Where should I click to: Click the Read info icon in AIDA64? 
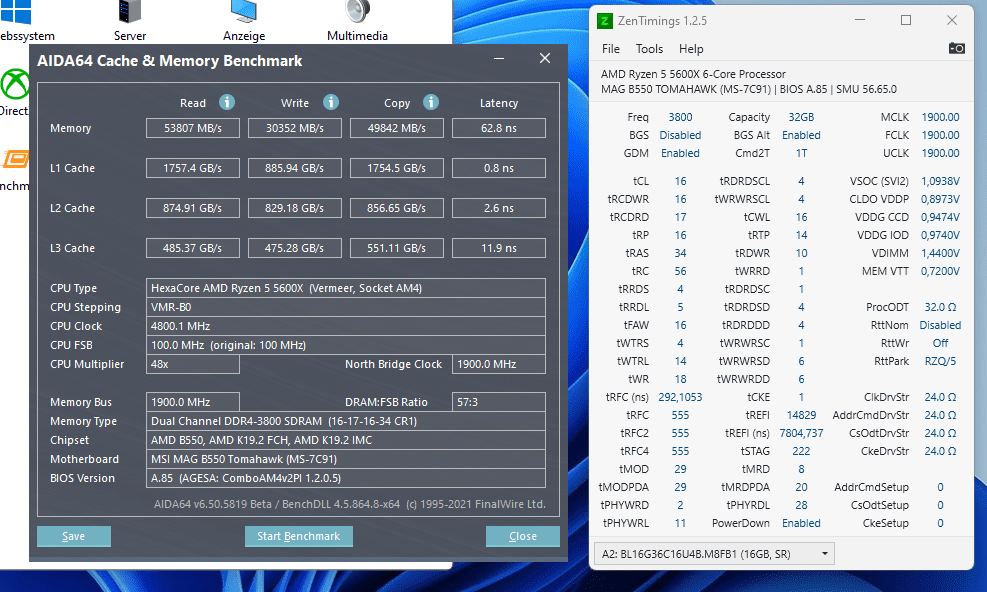(227, 102)
